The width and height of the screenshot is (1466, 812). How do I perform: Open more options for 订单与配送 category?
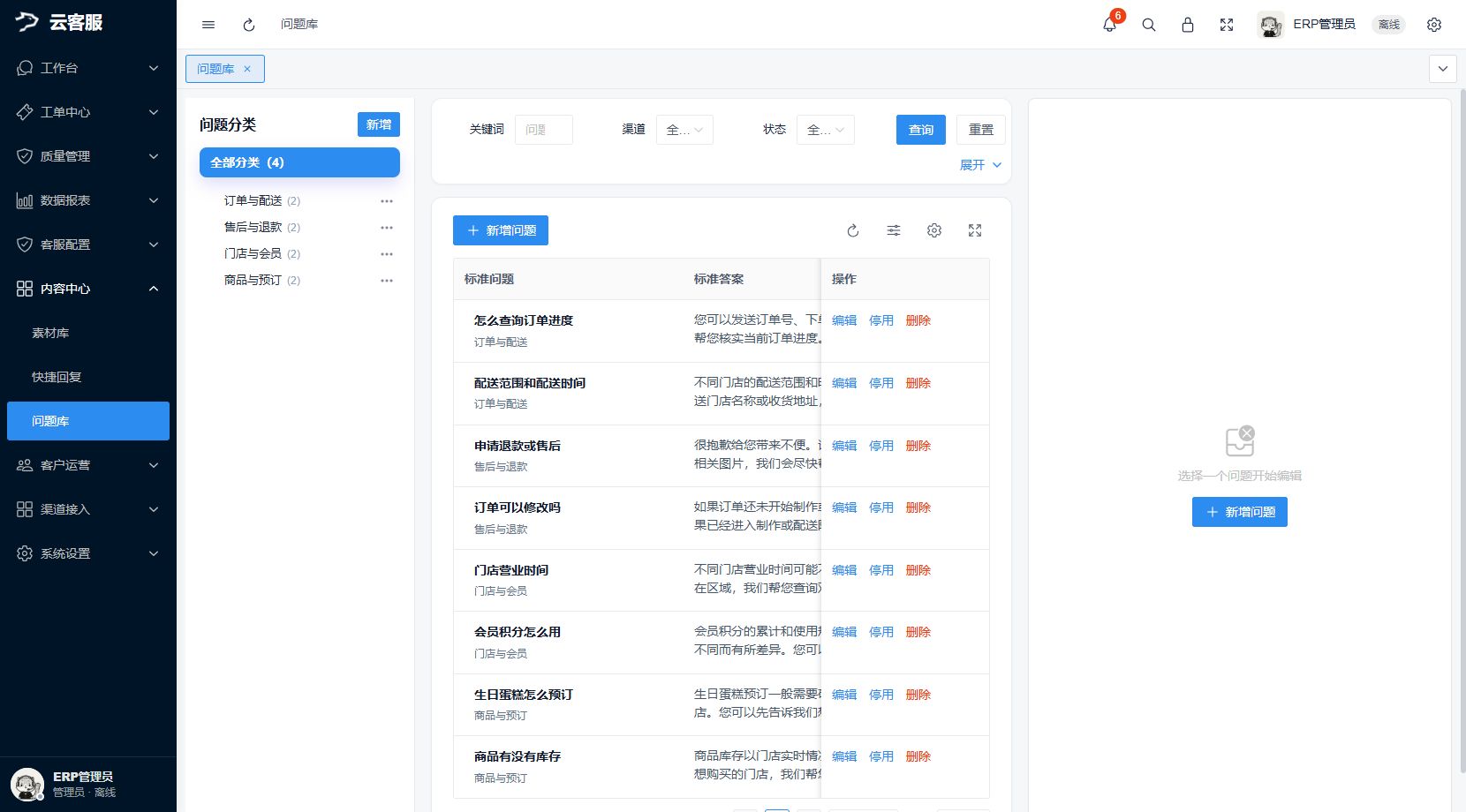pyautogui.click(x=387, y=201)
